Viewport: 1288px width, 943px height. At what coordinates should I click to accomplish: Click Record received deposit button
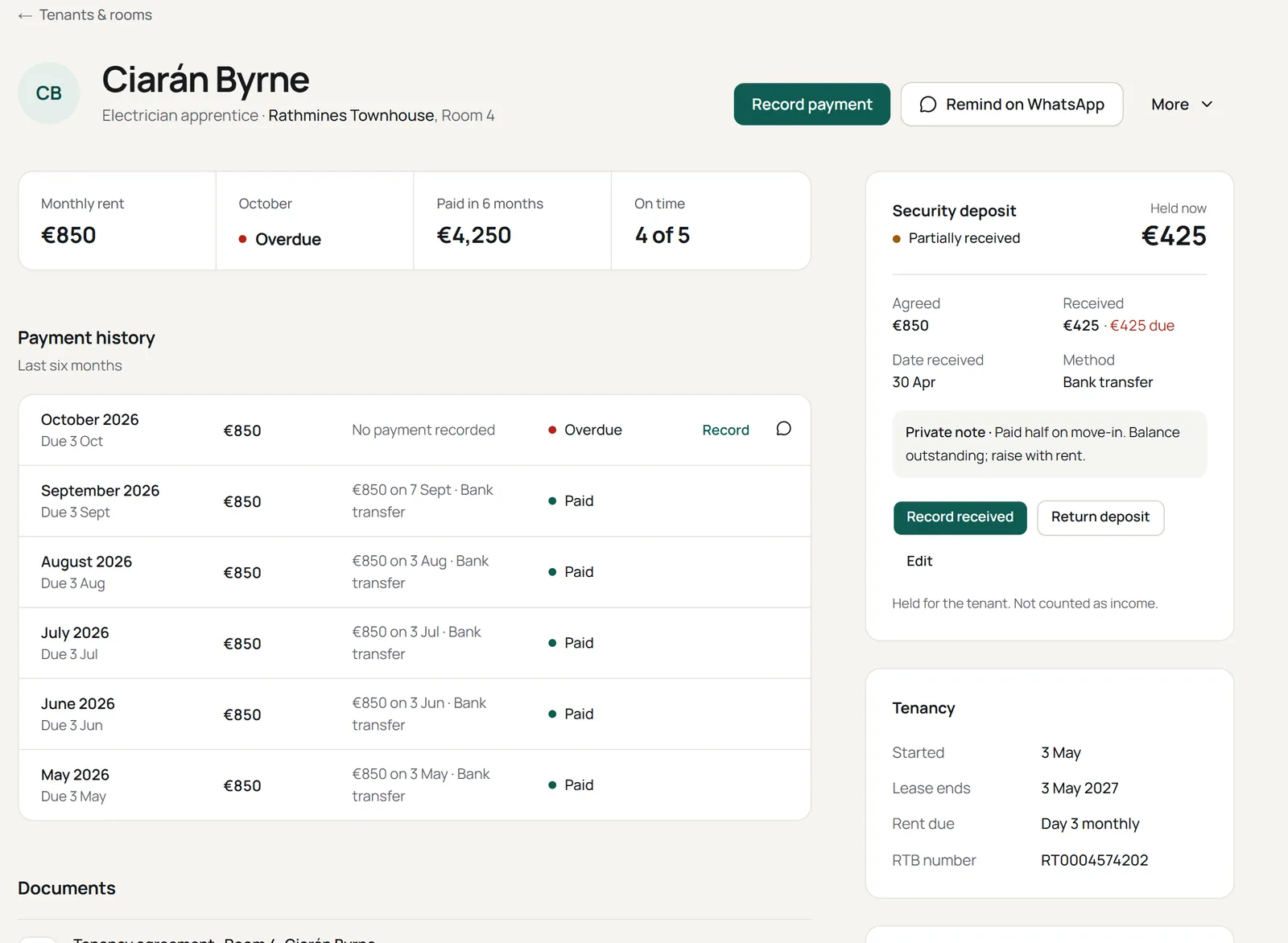960,517
